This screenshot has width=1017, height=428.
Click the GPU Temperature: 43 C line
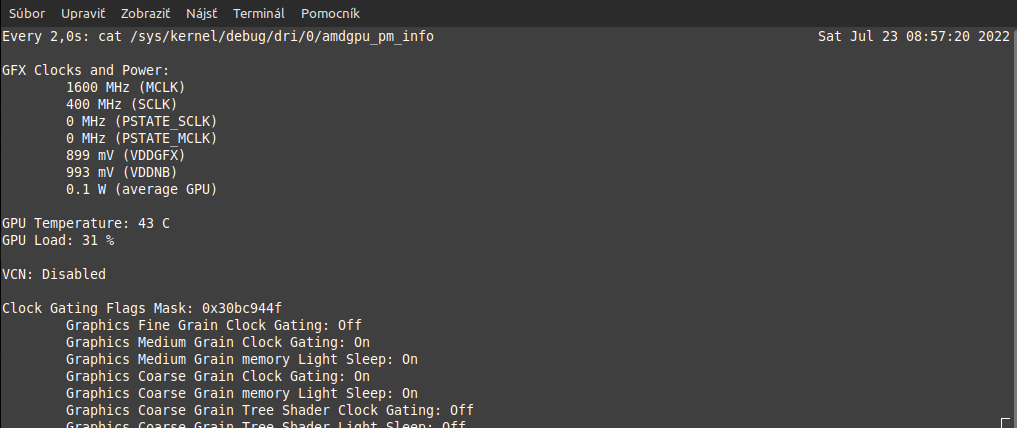86,223
